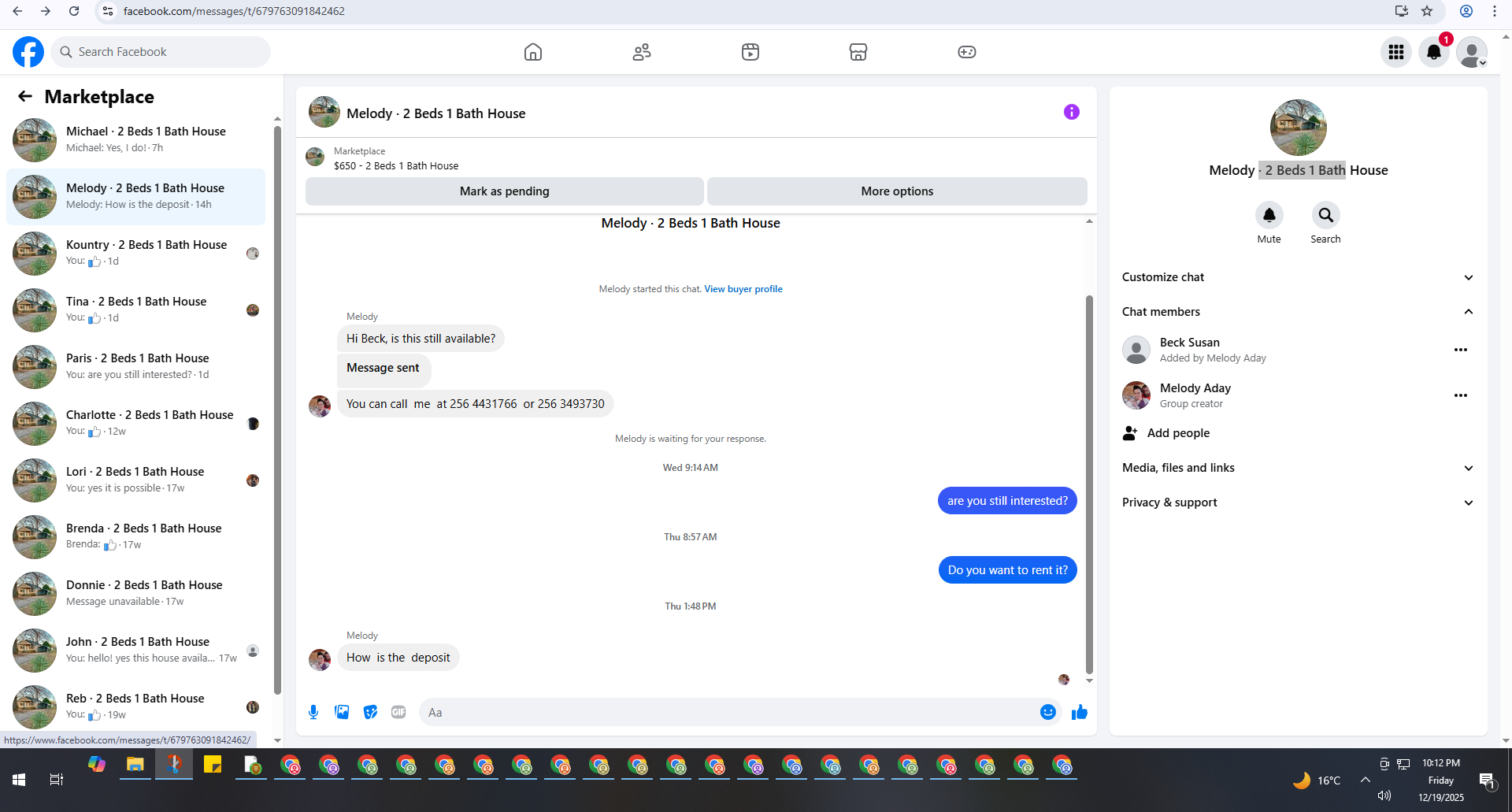Send a thumbs-up like
1512x812 pixels.
(1080, 712)
